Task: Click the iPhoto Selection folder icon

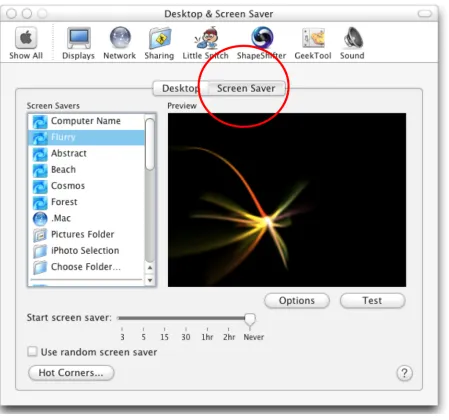Action: pyautogui.click(x=40, y=251)
